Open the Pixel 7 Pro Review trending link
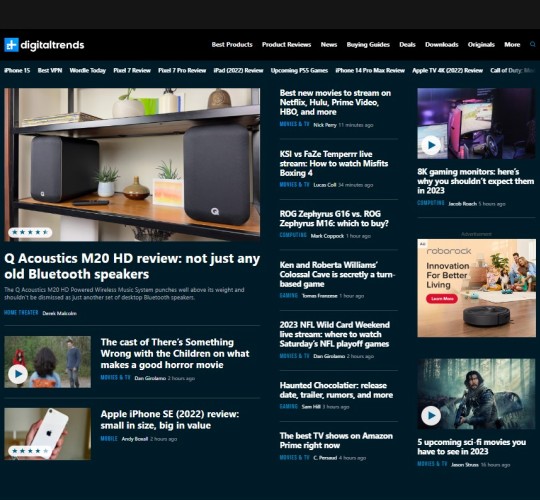This screenshot has height=500, width=540. pos(182,71)
